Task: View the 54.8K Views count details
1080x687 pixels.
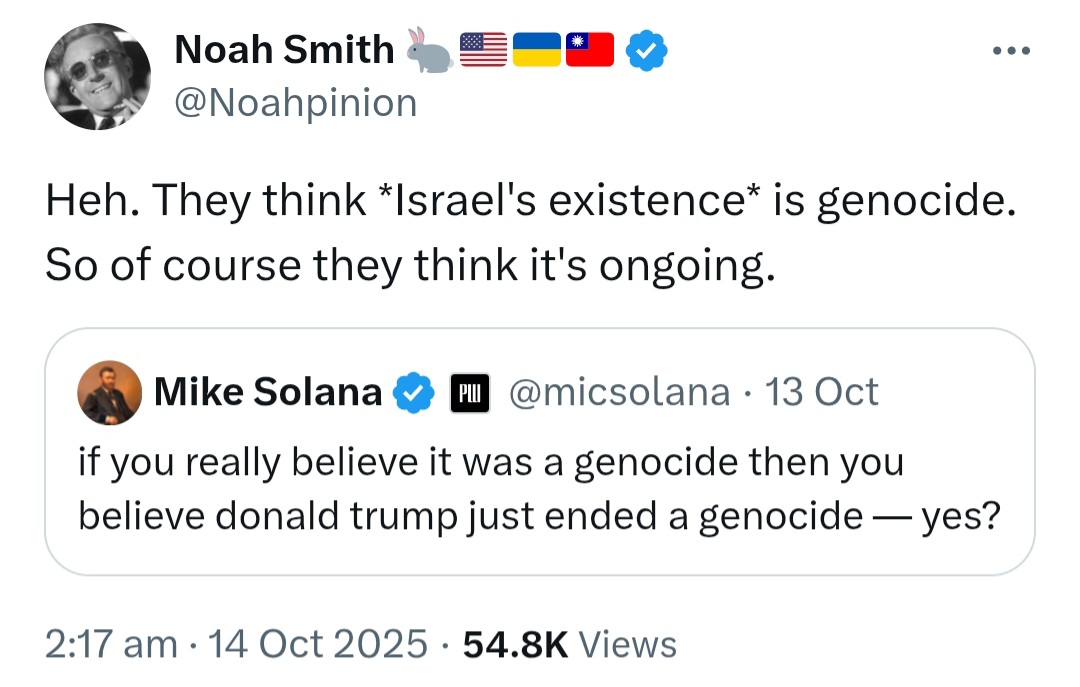Action: click(570, 644)
